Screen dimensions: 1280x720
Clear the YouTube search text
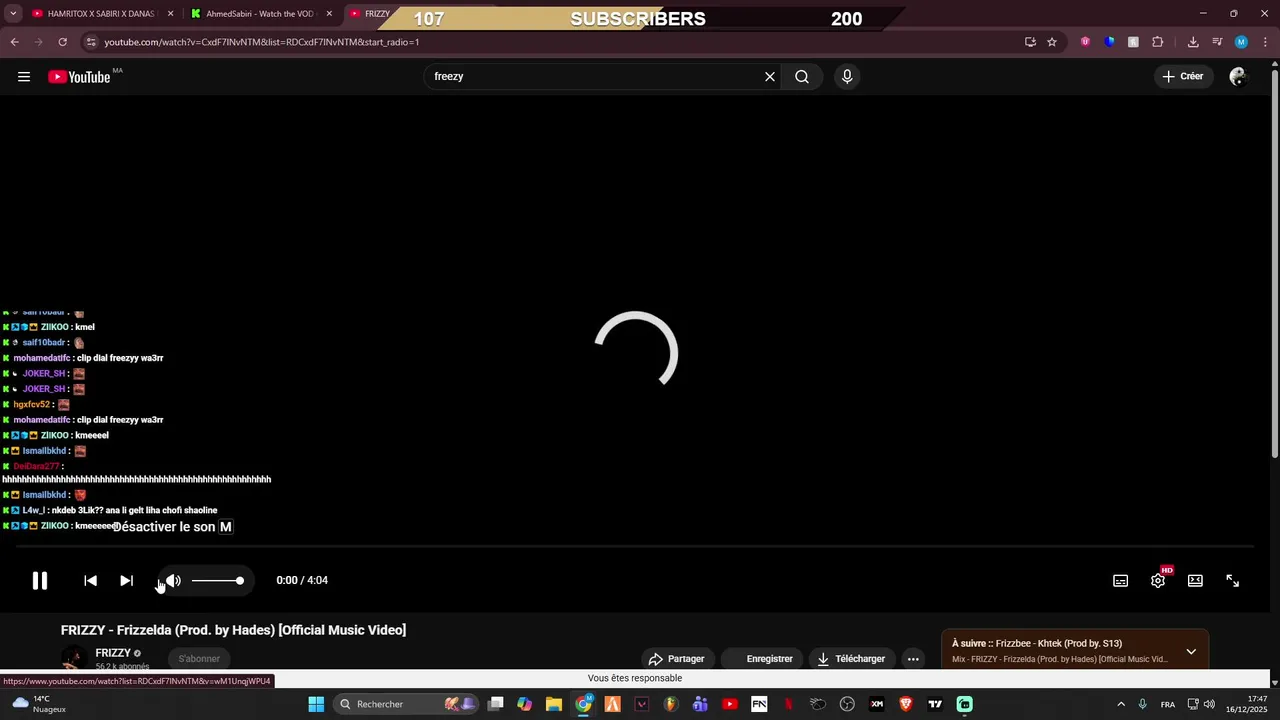click(770, 76)
